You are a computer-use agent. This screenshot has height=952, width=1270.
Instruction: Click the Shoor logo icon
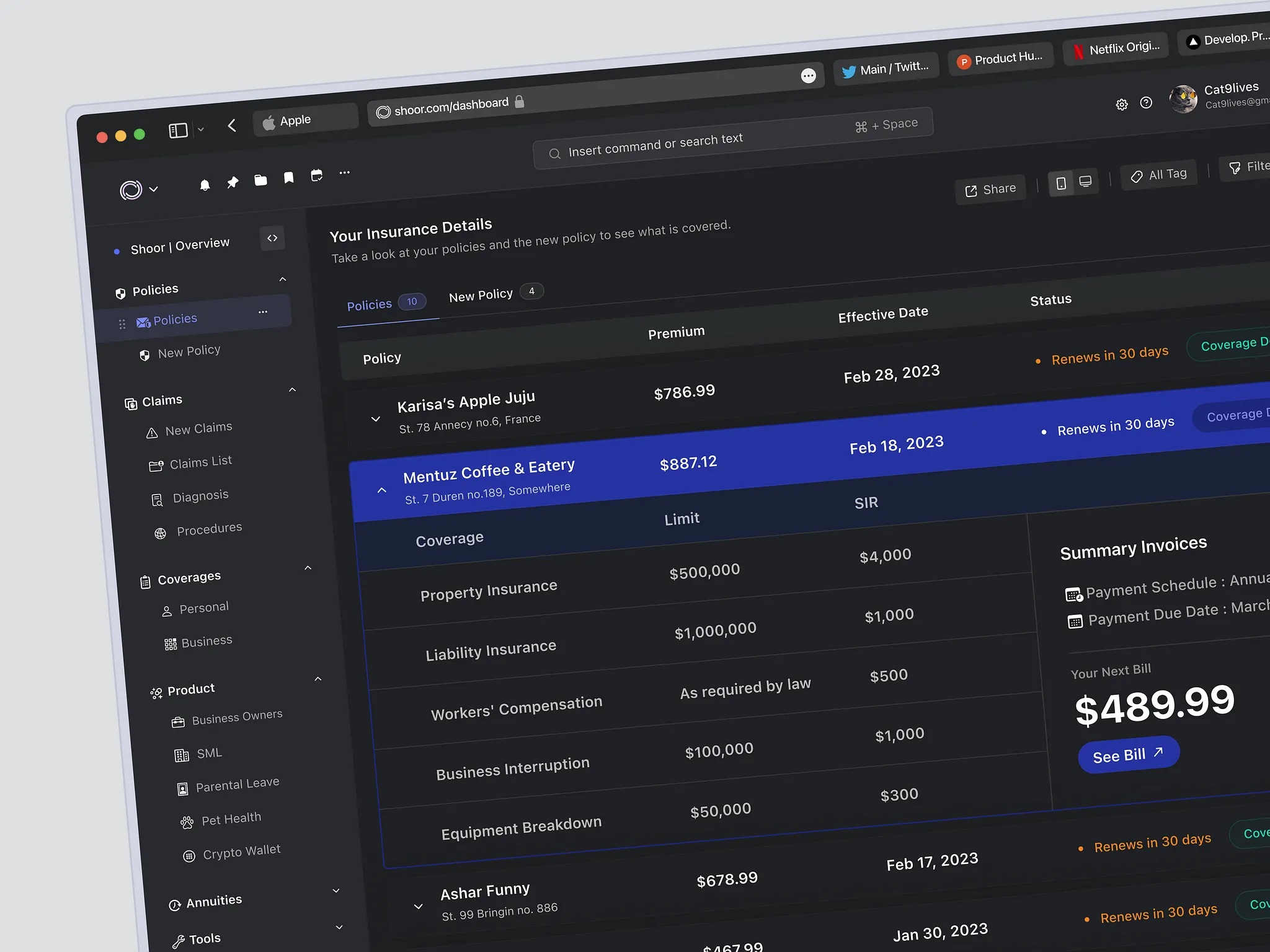[x=131, y=190]
